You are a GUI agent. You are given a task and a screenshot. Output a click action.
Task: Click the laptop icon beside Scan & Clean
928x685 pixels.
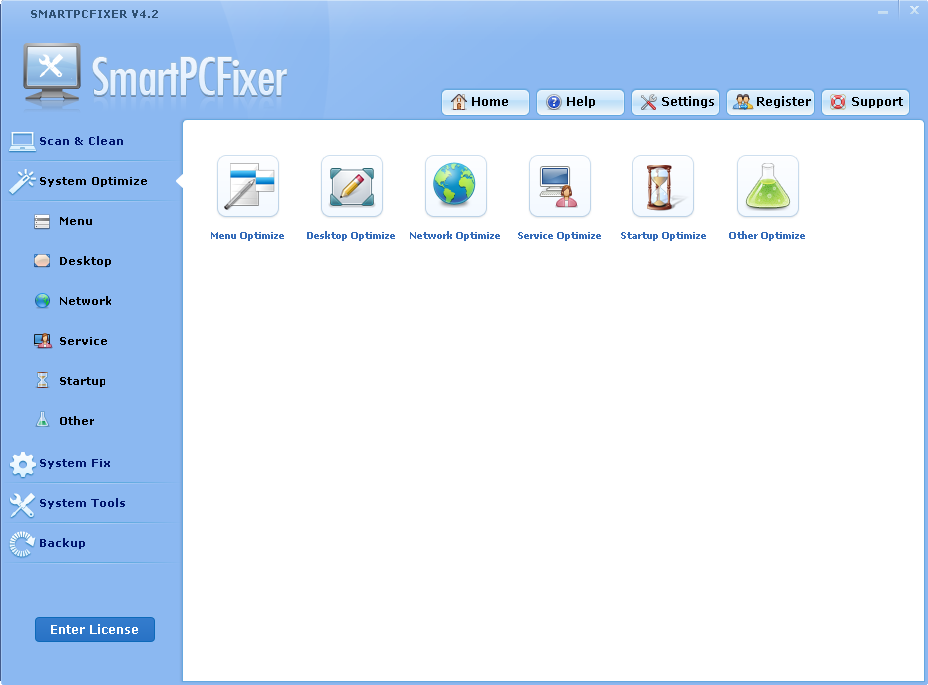point(22,141)
